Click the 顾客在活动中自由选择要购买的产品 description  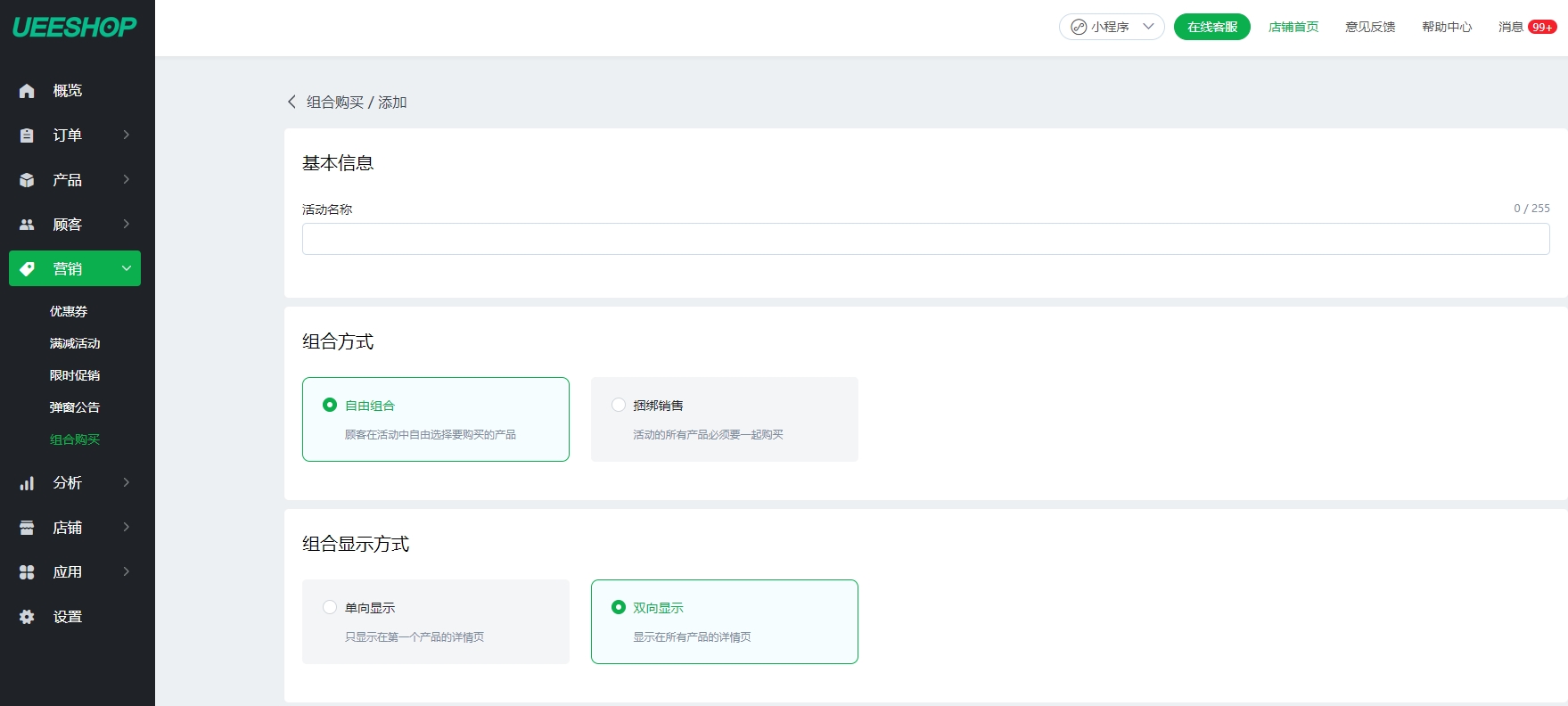pos(431,435)
